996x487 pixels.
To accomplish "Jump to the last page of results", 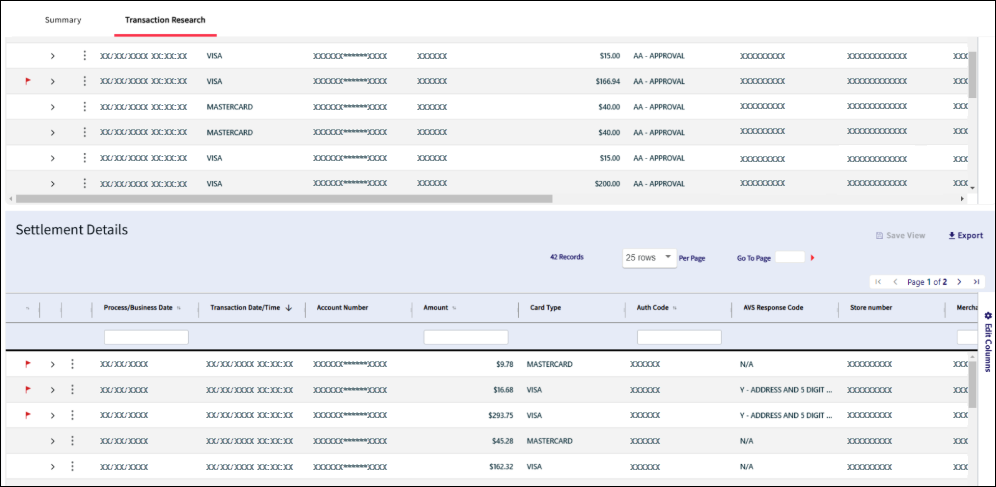I will pyautogui.click(x=976, y=282).
